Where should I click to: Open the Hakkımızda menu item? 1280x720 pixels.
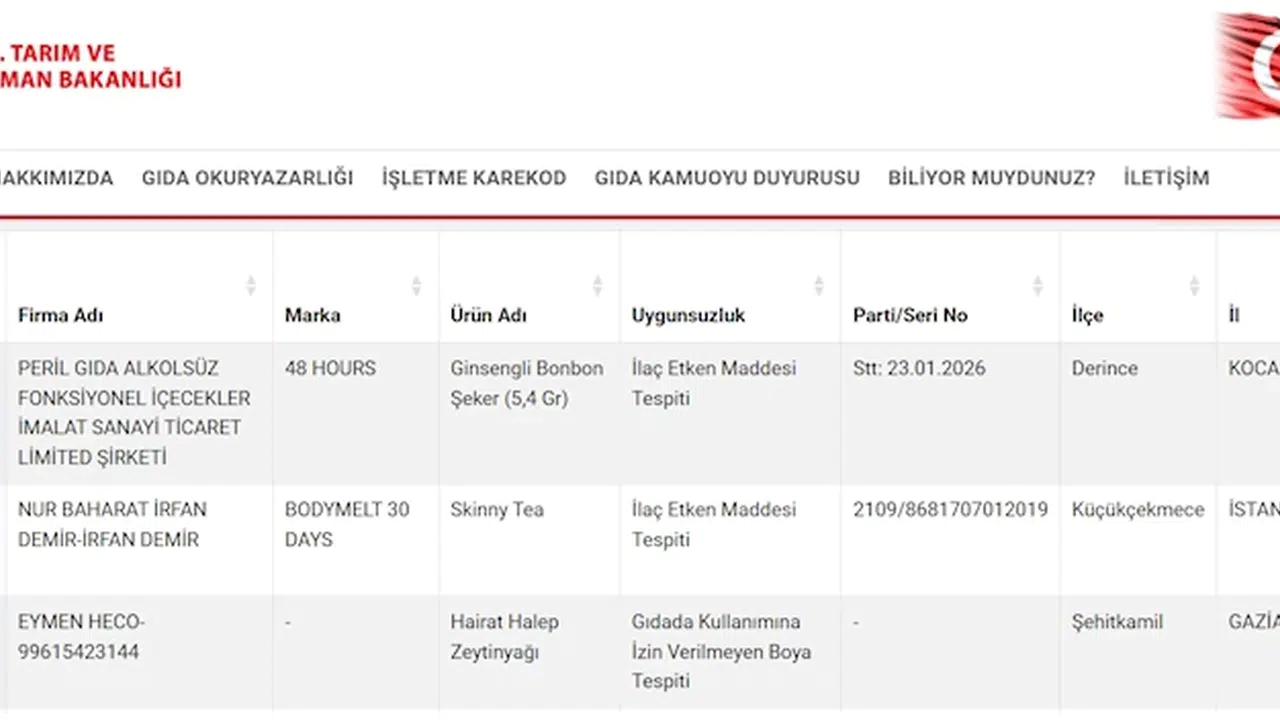click(x=55, y=178)
